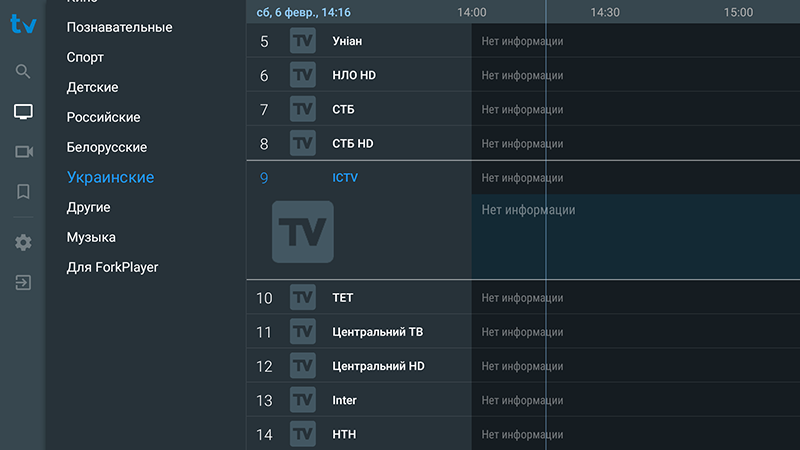The width and height of the screenshot is (800, 450).
Task: Open video camera section in sidebar
Action: [23, 152]
